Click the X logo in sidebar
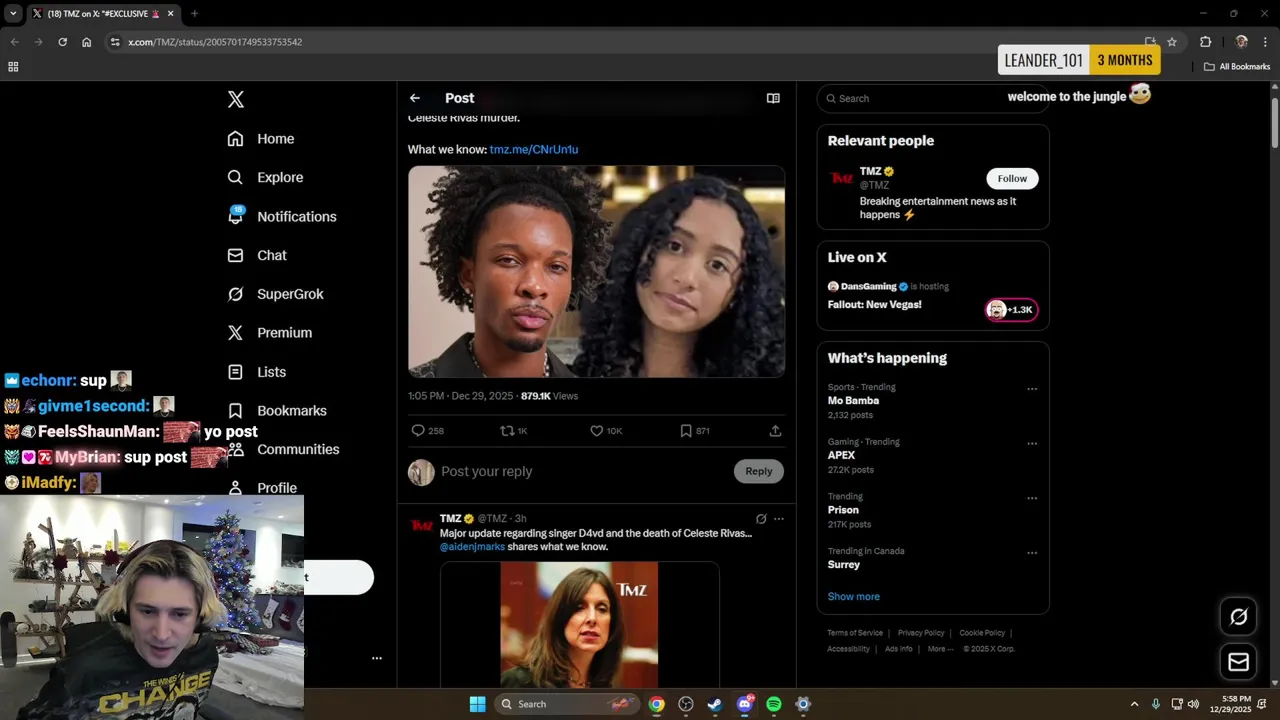This screenshot has height=720, width=1280. tap(235, 99)
